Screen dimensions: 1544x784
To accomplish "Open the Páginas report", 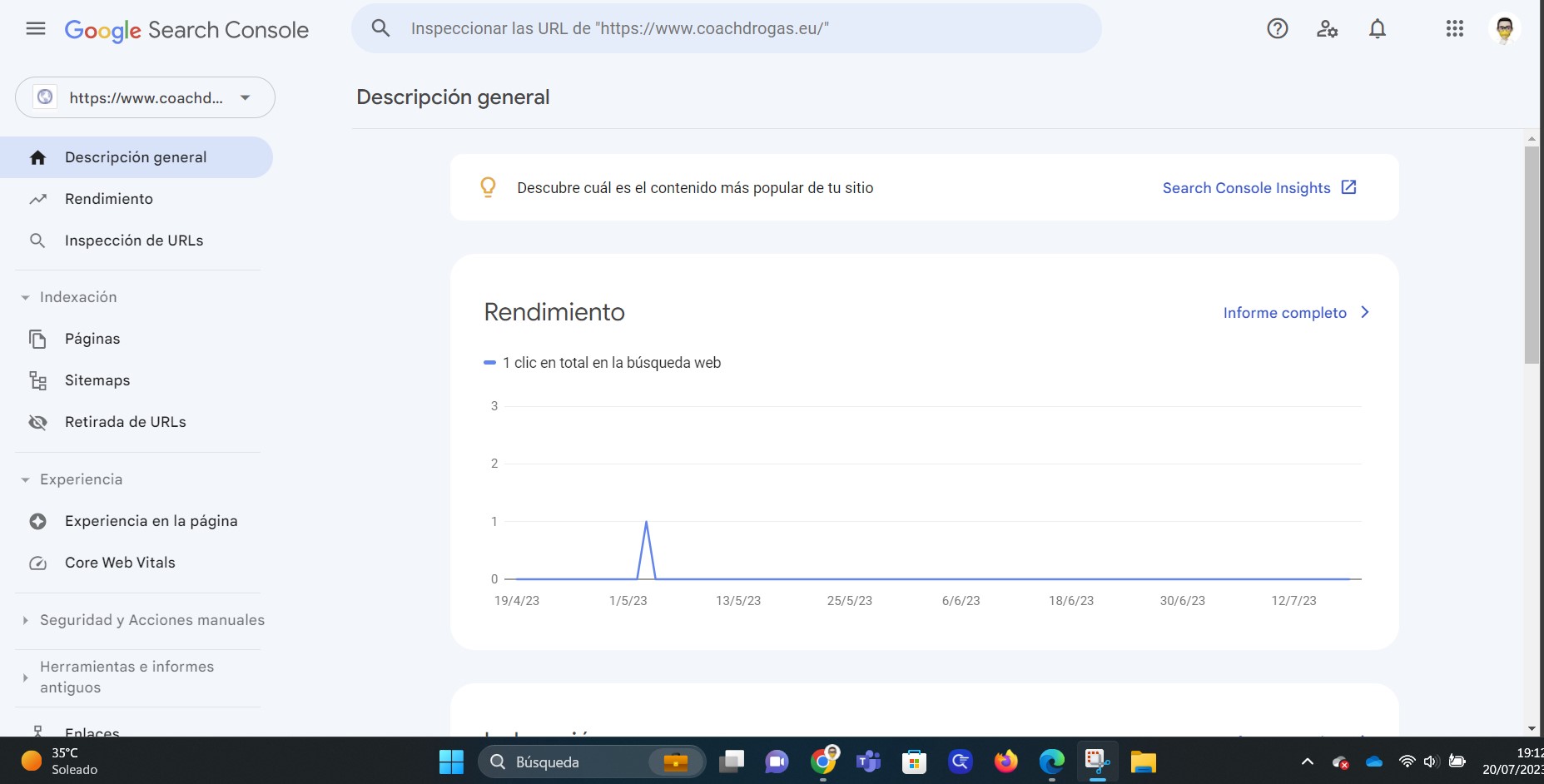I will (92, 339).
